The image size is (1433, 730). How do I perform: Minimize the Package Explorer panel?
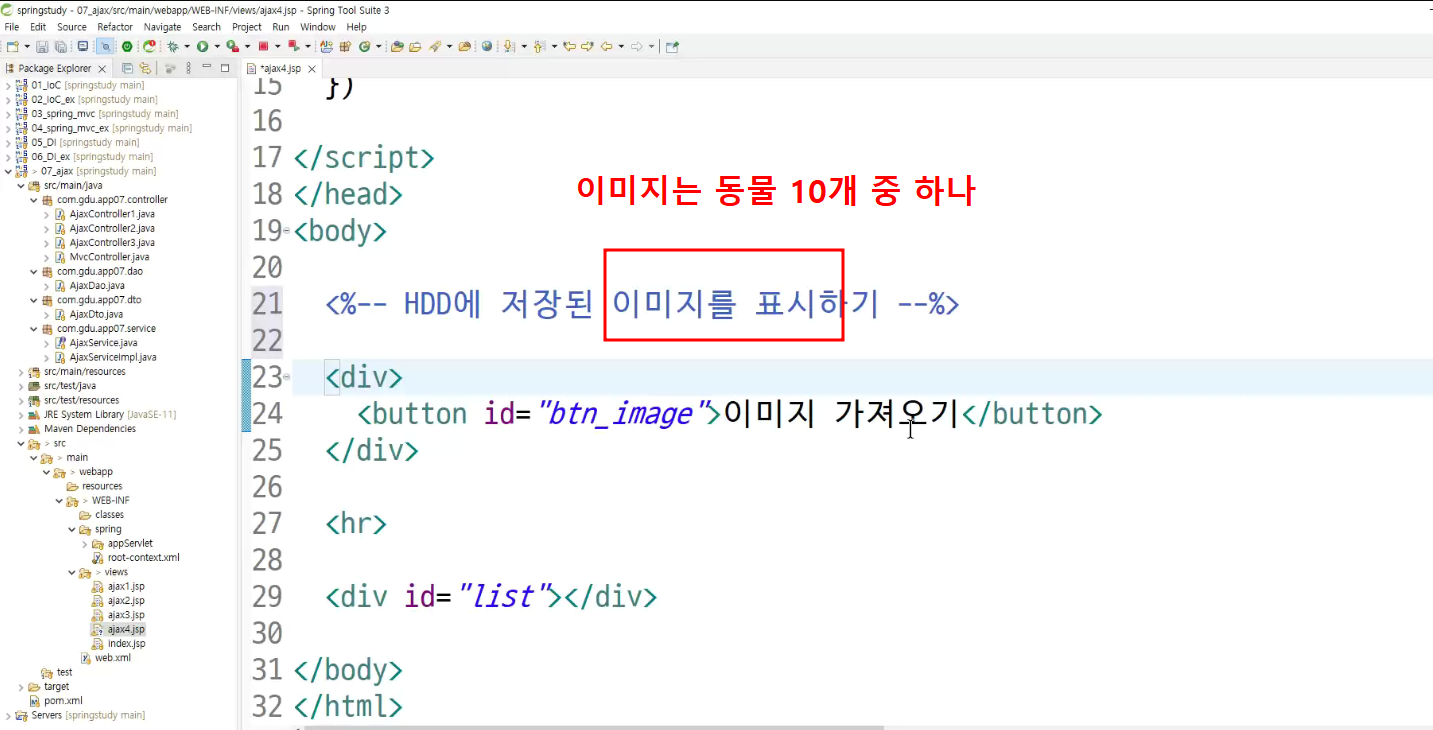pyautogui.click(x=207, y=68)
